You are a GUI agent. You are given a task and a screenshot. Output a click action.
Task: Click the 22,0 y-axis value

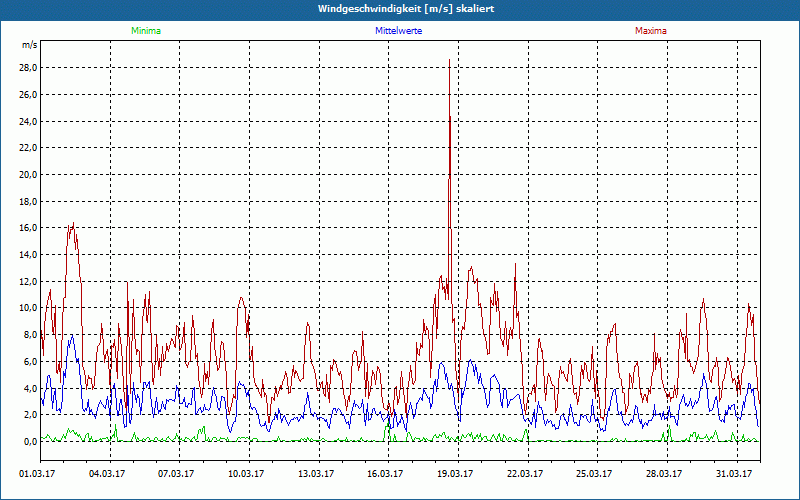(28, 148)
